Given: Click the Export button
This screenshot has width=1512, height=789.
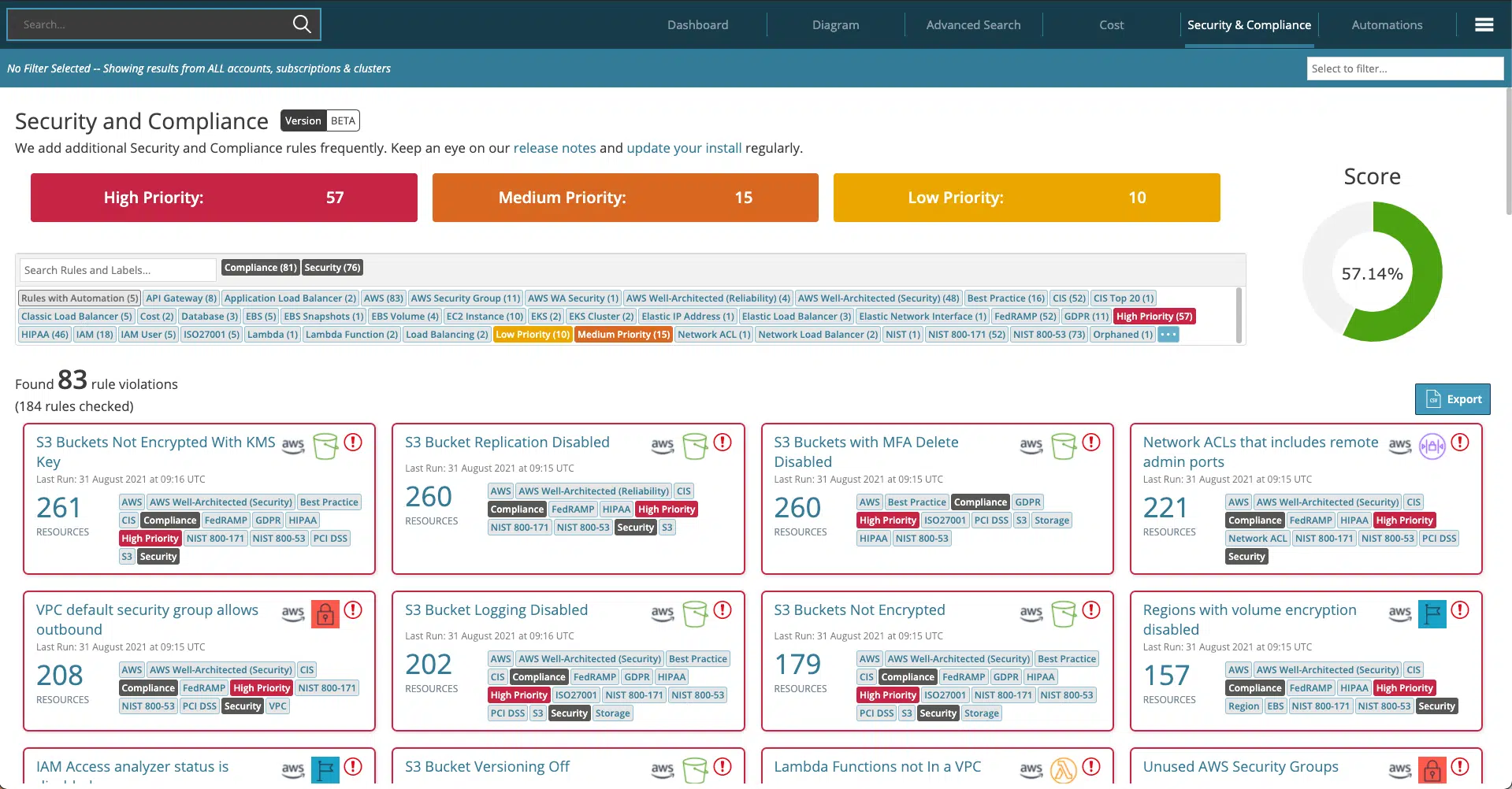Looking at the screenshot, I should click(x=1452, y=399).
